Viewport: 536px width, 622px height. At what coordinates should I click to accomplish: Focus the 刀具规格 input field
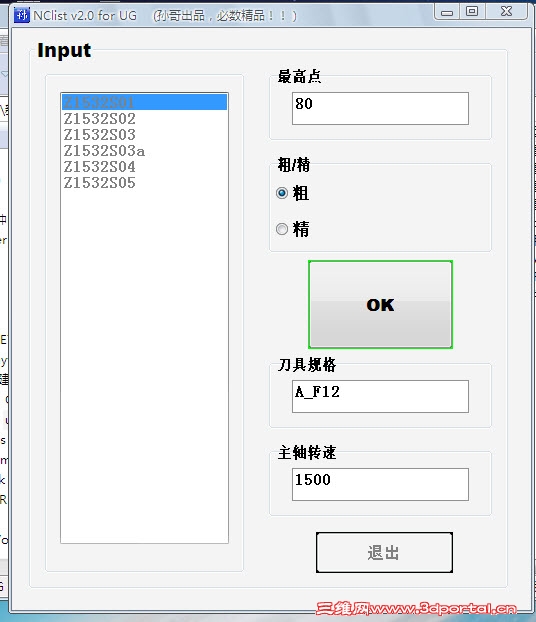pos(380,396)
